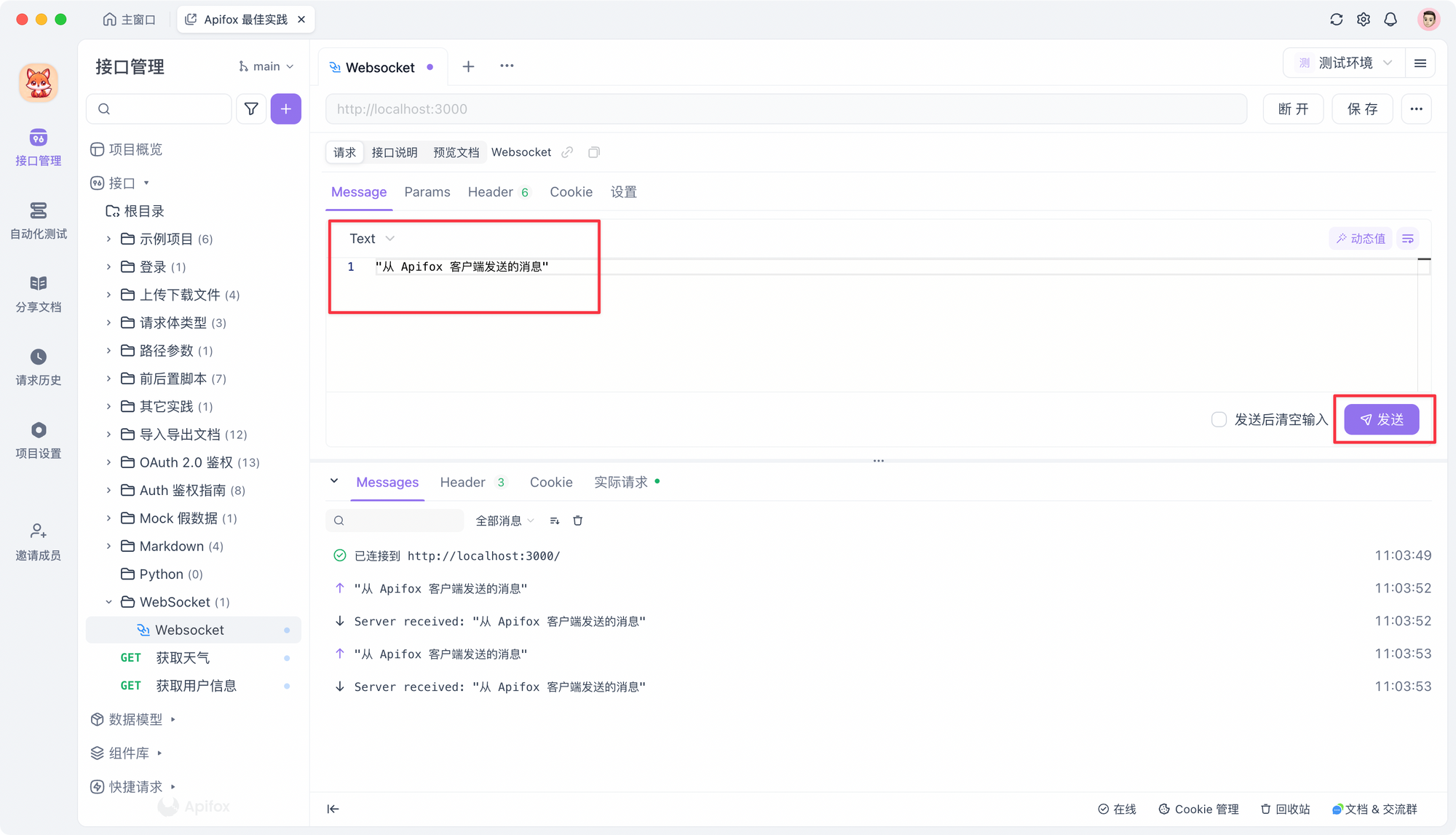This screenshot has height=835, width=1456.
Task: Select the Message tab
Action: 360,192
